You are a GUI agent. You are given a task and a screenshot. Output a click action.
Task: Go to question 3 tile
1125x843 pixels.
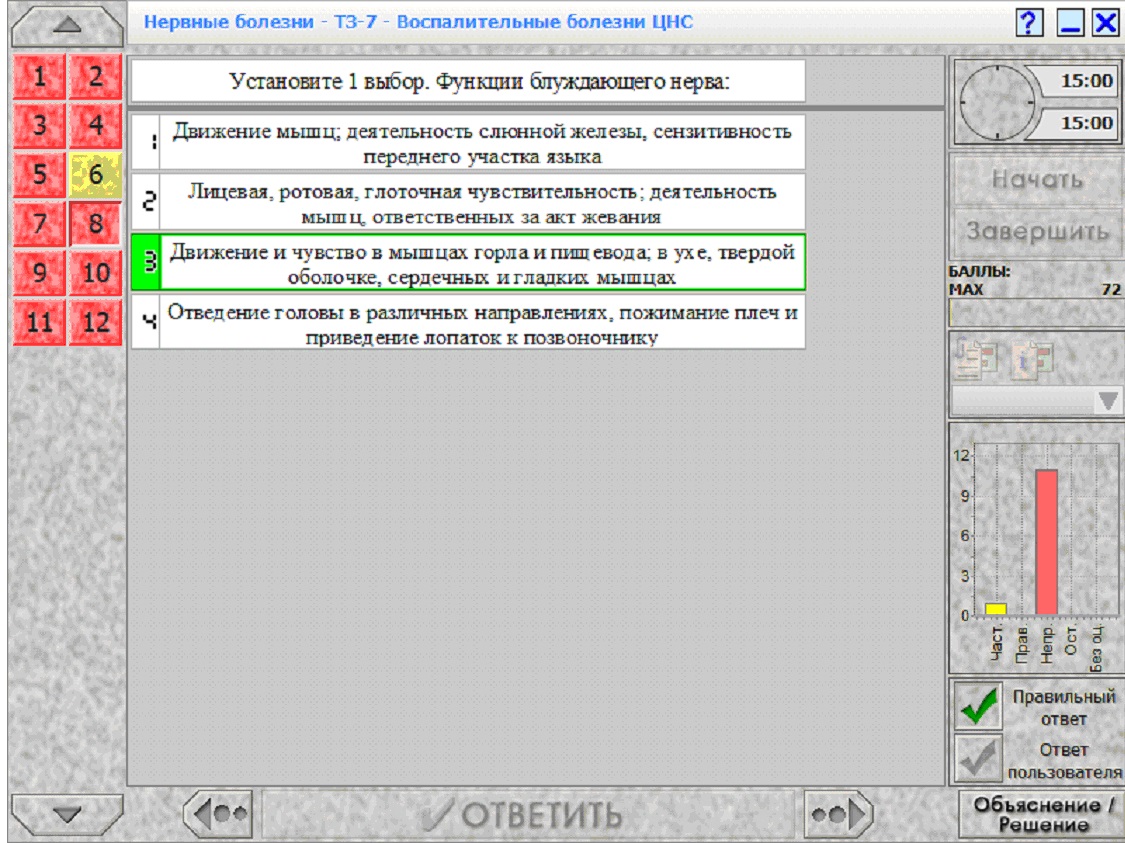39,126
